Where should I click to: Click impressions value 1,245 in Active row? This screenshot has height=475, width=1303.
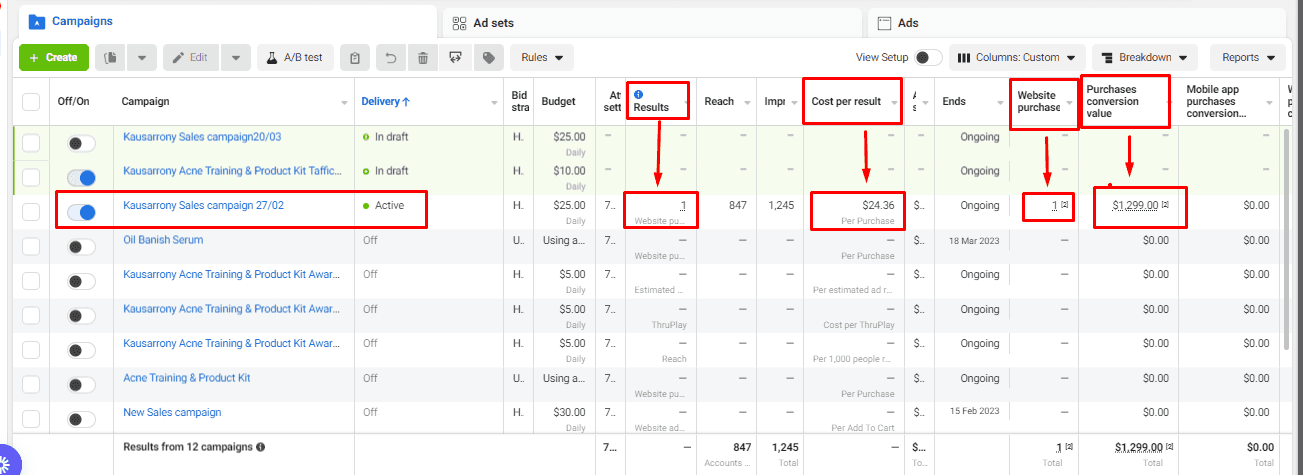coord(781,205)
